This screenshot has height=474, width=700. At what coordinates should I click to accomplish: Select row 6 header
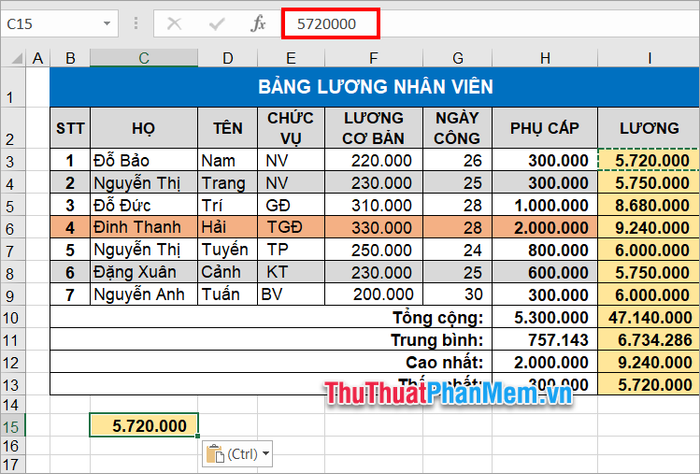click(12, 227)
